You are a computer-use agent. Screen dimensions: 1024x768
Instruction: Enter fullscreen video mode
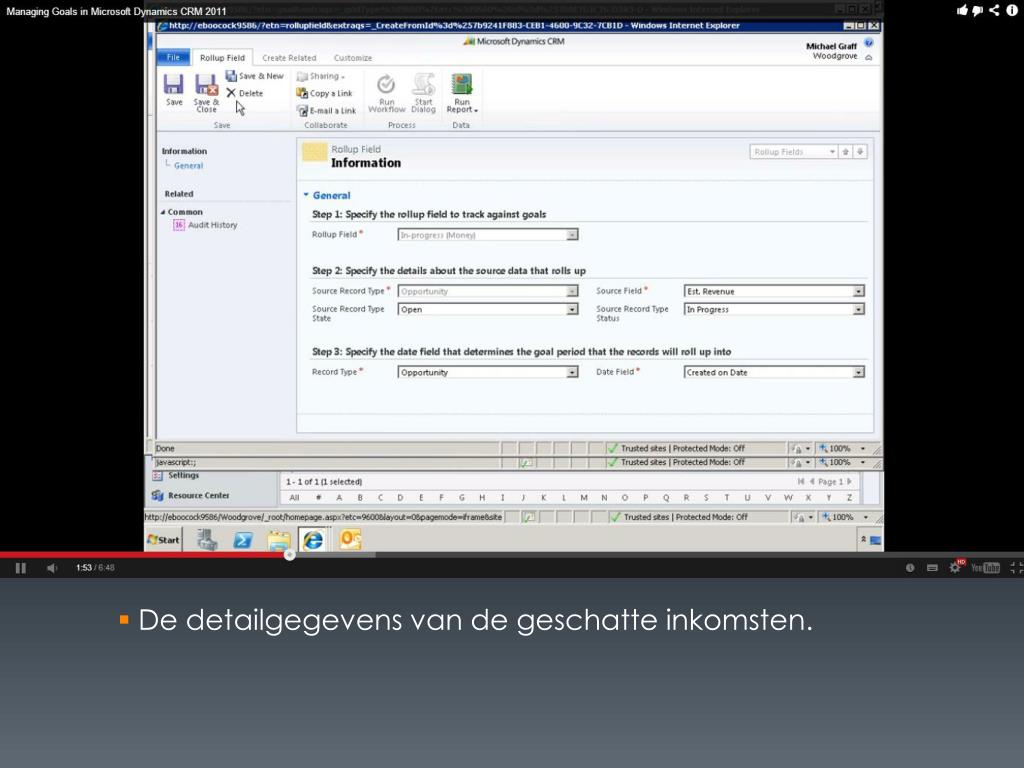pyautogui.click(x=1016, y=568)
